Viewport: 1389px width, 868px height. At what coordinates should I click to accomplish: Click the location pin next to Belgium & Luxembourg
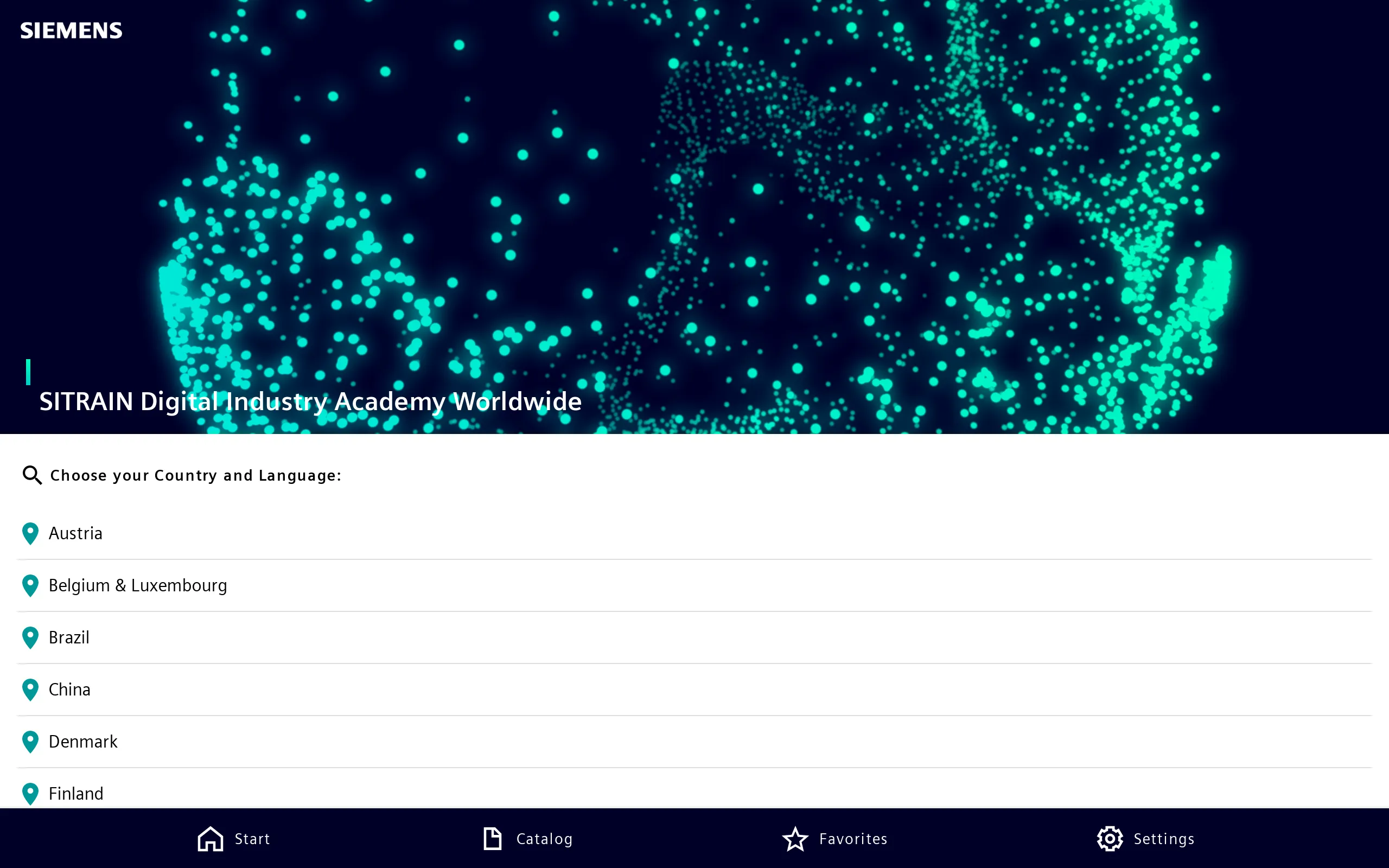30,585
